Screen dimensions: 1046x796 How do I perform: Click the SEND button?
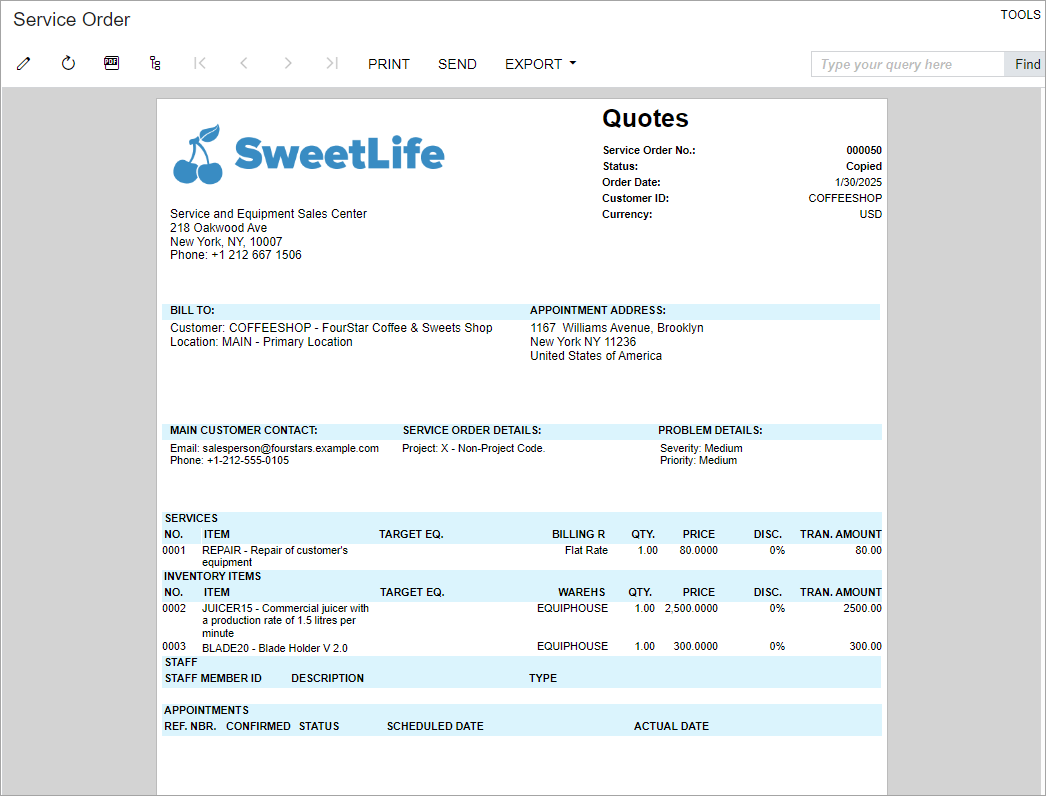(457, 64)
